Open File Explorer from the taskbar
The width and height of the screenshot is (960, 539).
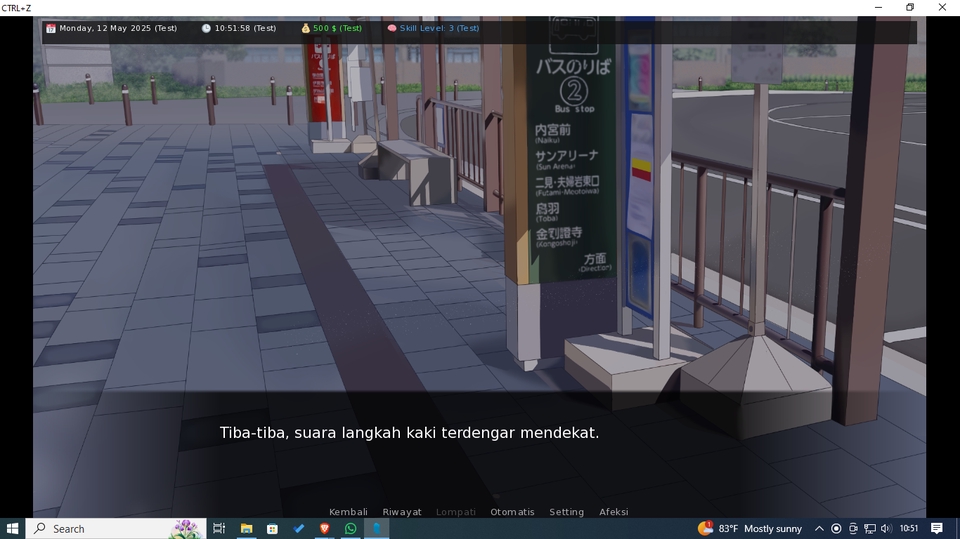(246, 529)
